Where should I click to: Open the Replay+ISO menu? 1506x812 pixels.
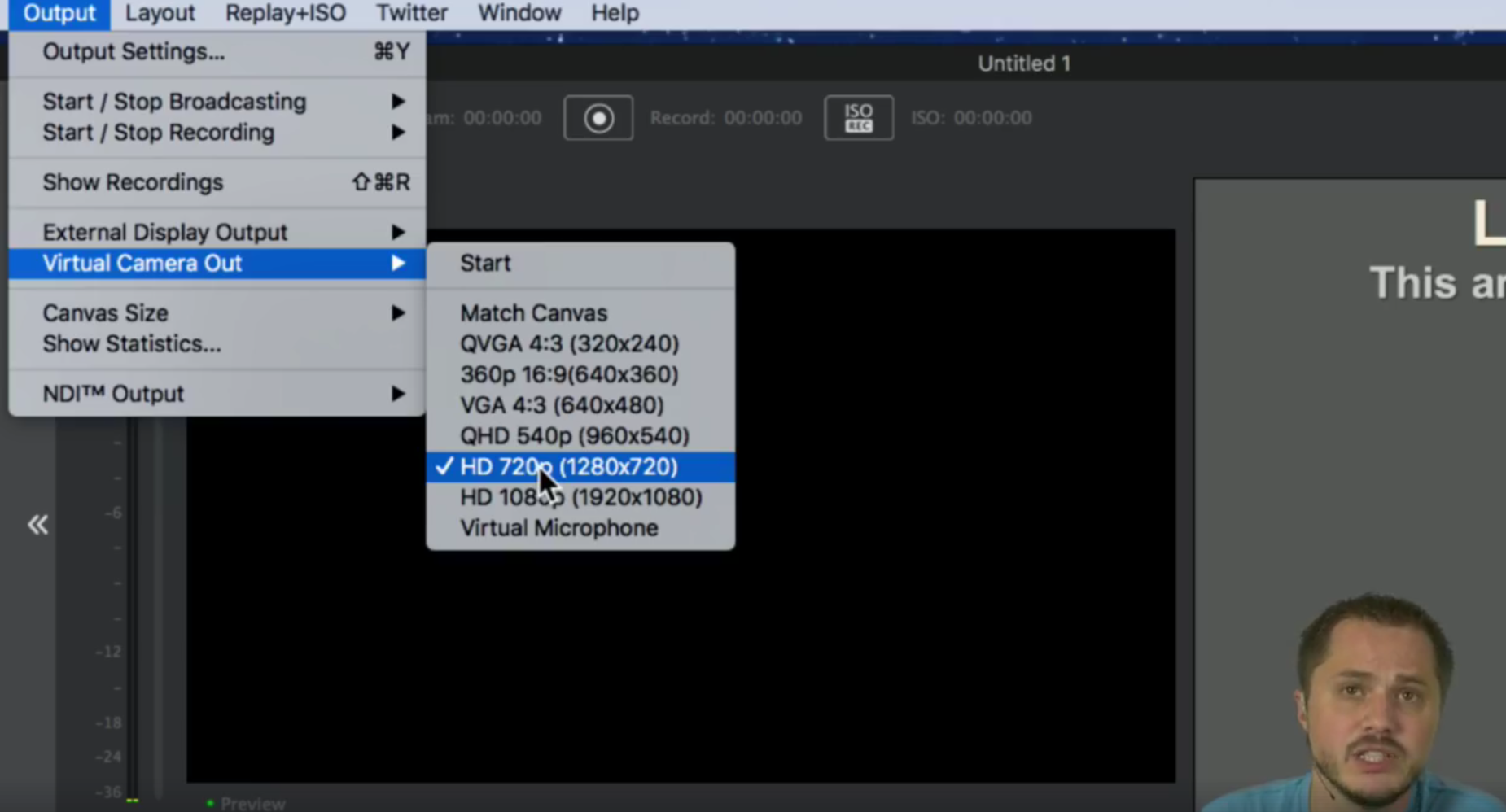tap(285, 12)
